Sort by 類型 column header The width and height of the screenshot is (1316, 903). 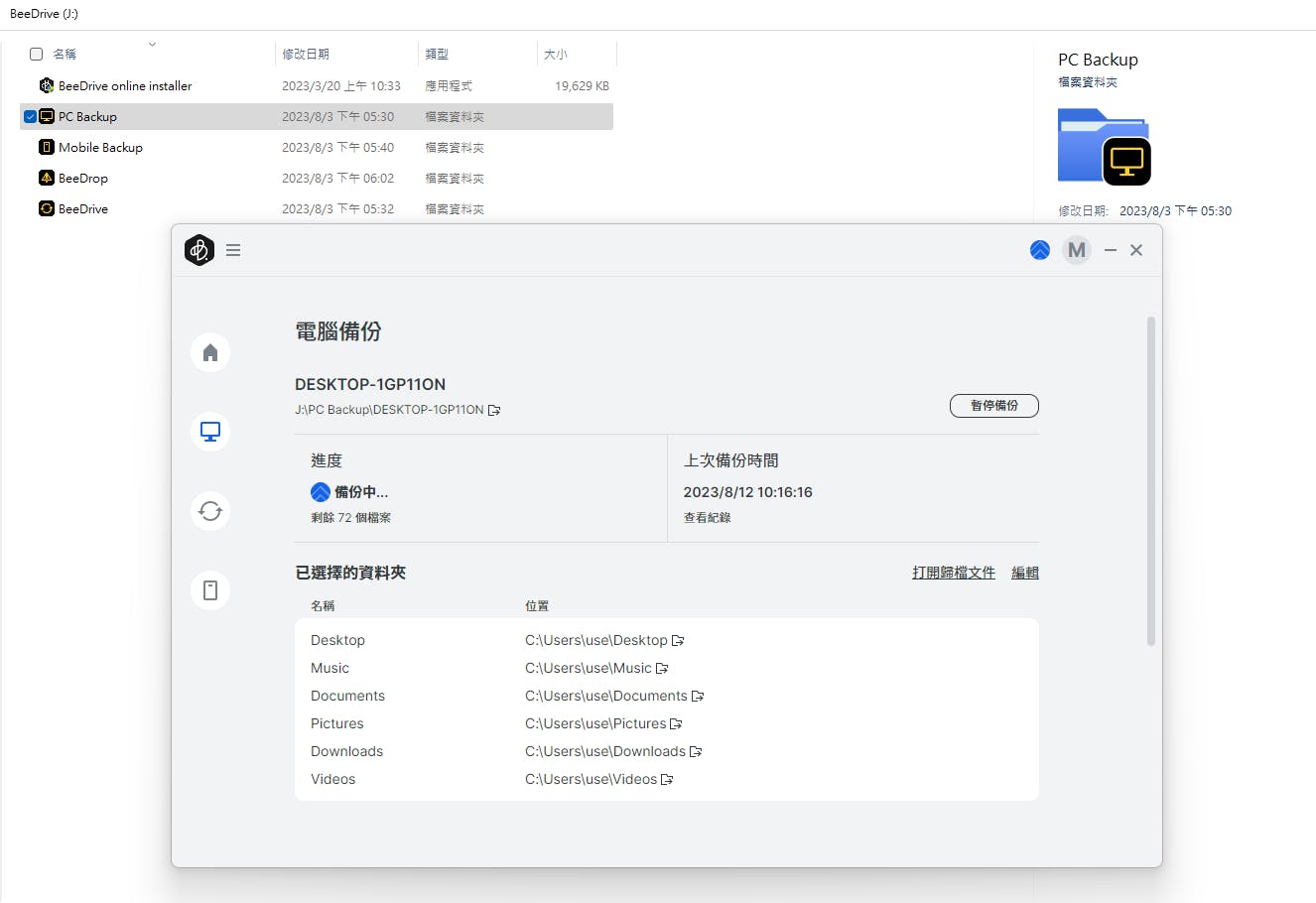(437, 54)
